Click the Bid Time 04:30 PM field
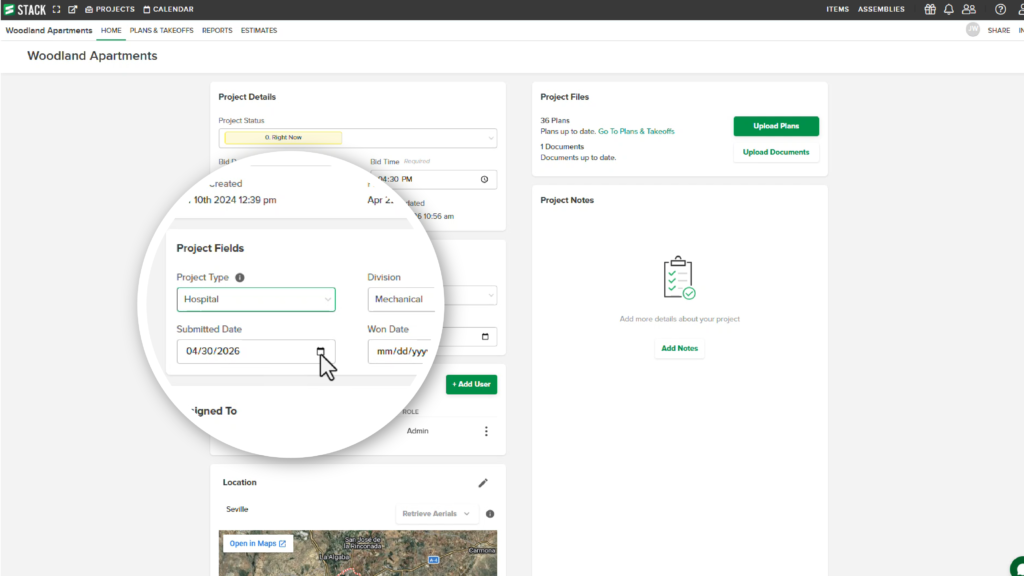 [x=433, y=180]
